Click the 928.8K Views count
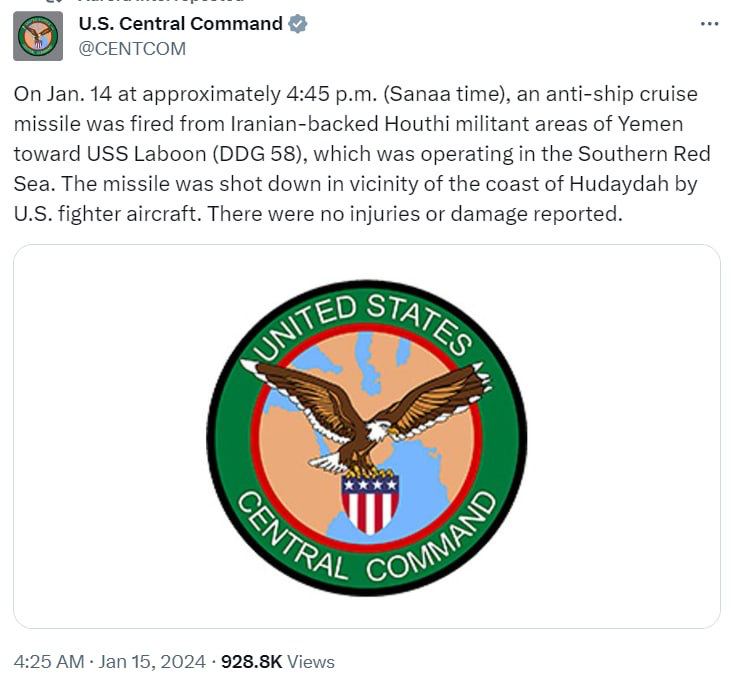 coord(277,662)
